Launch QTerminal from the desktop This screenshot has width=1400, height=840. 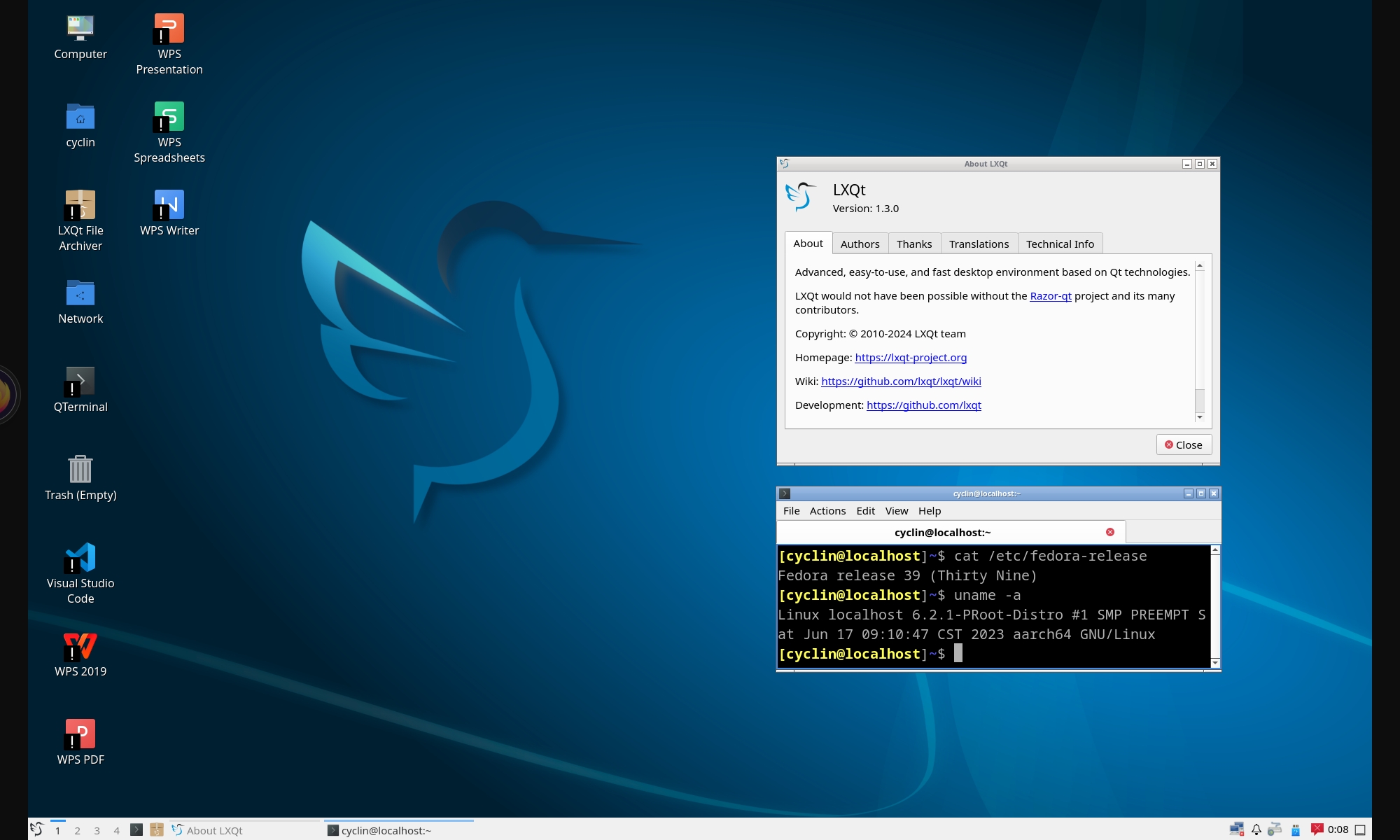point(80,391)
